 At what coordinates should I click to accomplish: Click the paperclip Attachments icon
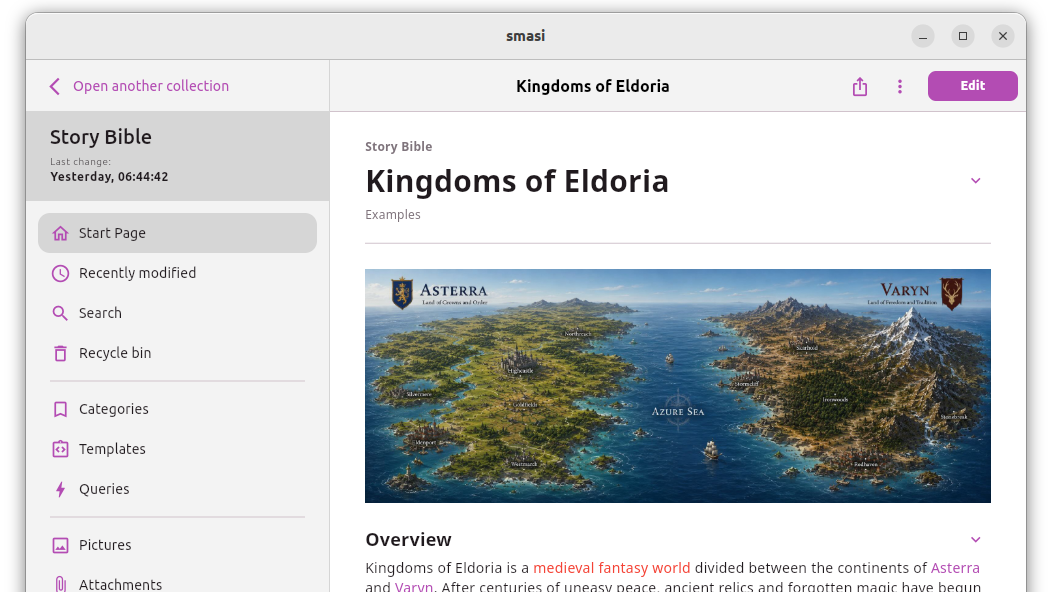tap(60, 584)
